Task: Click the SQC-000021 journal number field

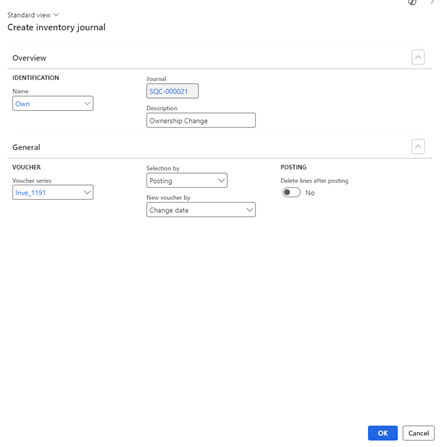Action: [172, 91]
